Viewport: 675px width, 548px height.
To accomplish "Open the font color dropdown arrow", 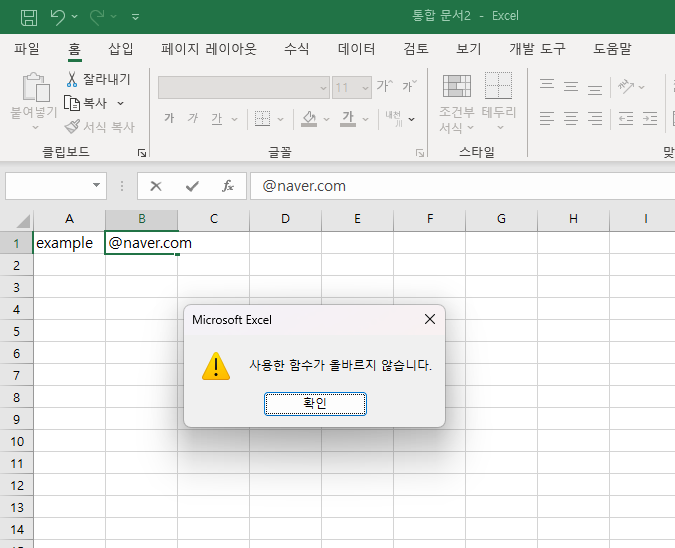I will click(365, 119).
